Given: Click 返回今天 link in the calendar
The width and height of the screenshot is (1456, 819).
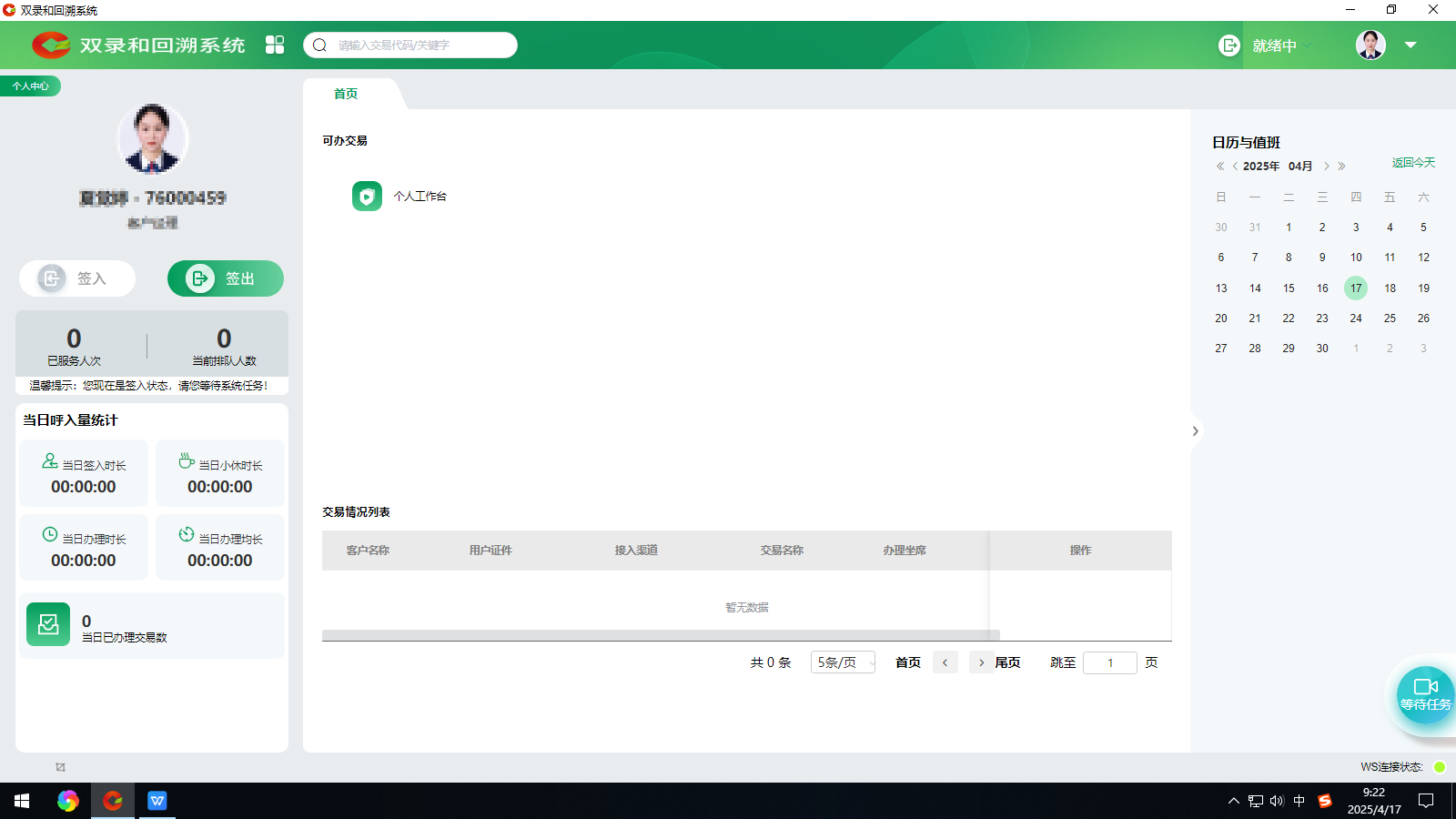Looking at the screenshot, I should [1412, 163].
